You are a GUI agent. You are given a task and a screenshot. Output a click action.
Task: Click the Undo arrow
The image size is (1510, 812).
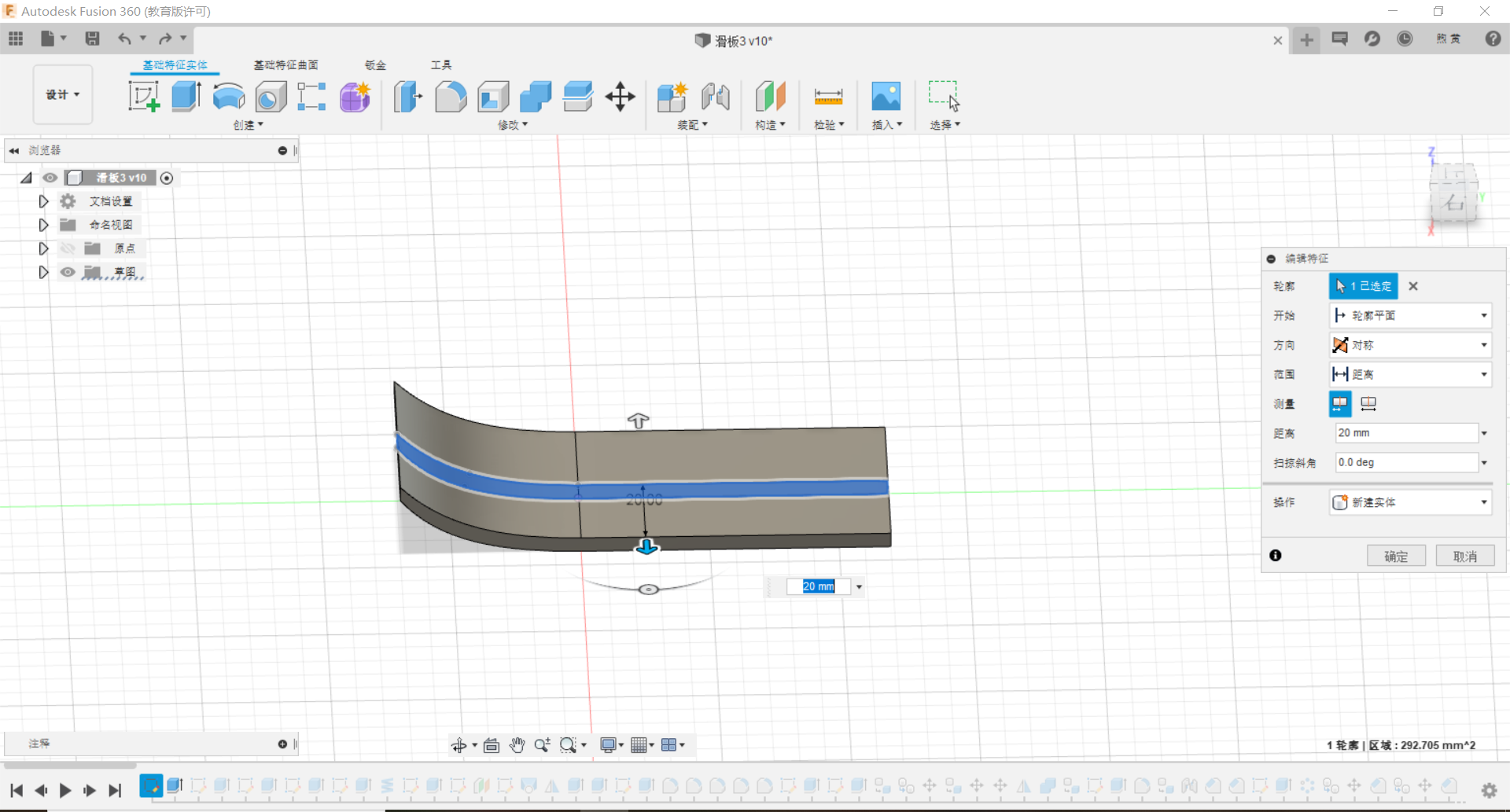point(124,39)
